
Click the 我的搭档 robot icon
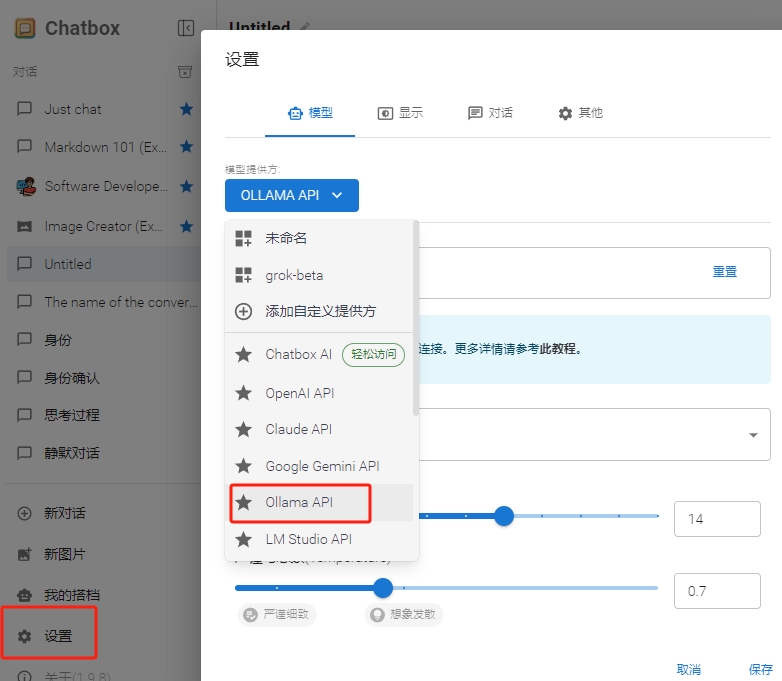[x=24, y=595]
